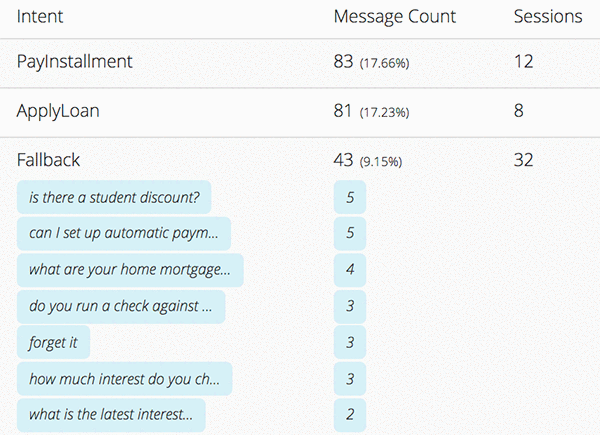
Task: Click the PayInstallment sessions value 12
Action: [x=523, y=62]
